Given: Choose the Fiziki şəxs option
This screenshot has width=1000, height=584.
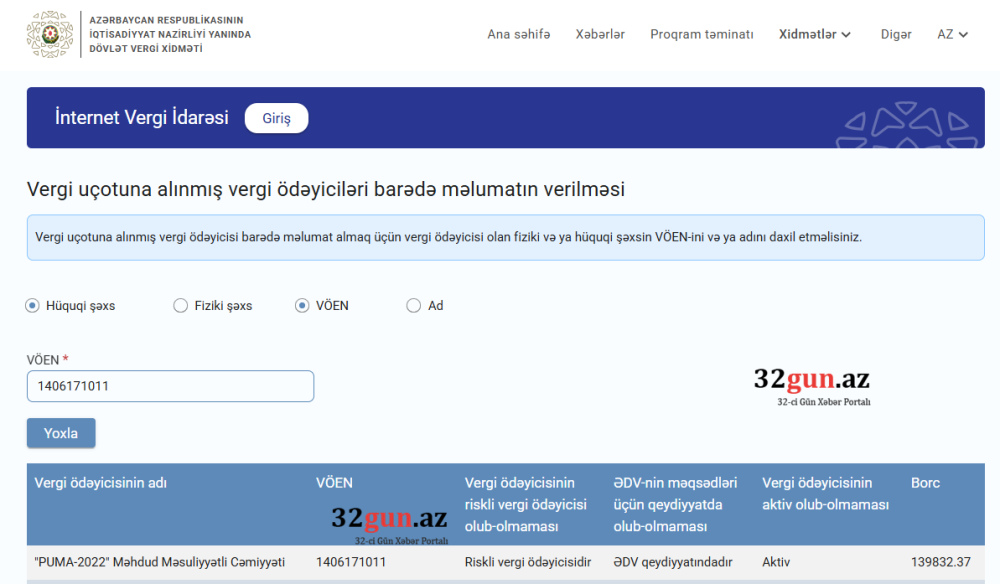Looking at the screenshot, I should pos(180,305).
